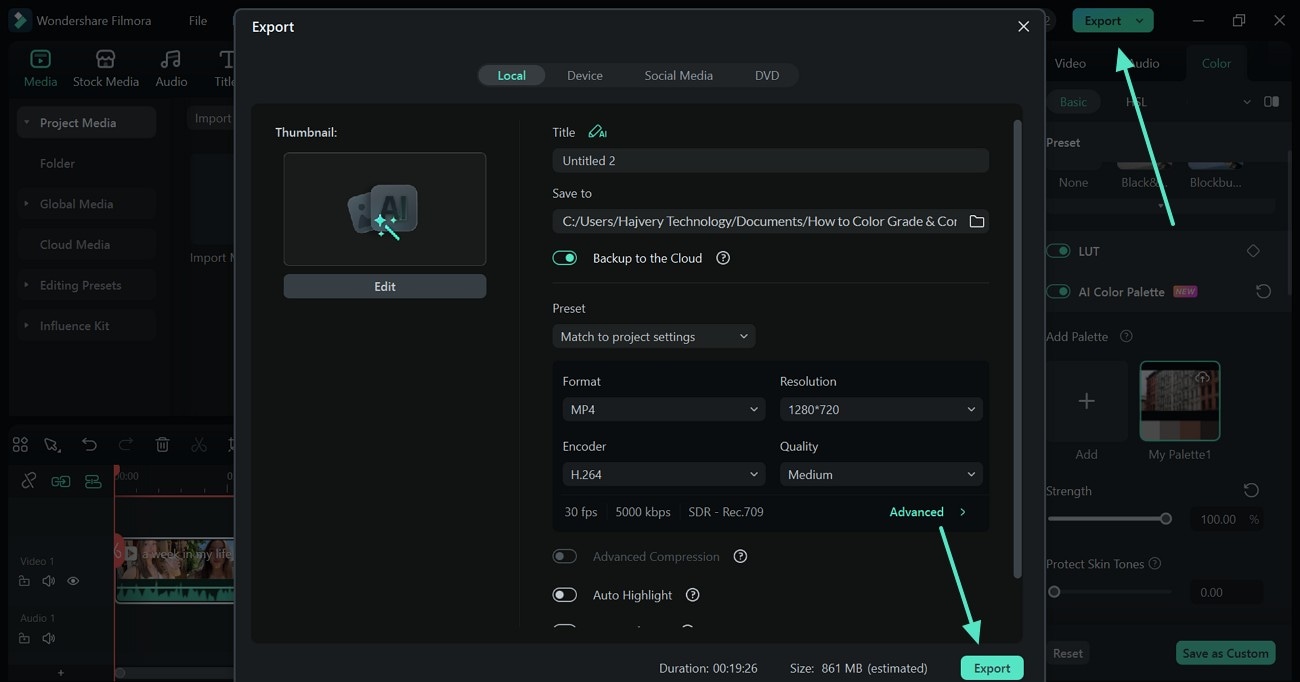Select the Device export tab
Image resolution: width=1300 pixels, height=682 pixels.
pos(585,75)
